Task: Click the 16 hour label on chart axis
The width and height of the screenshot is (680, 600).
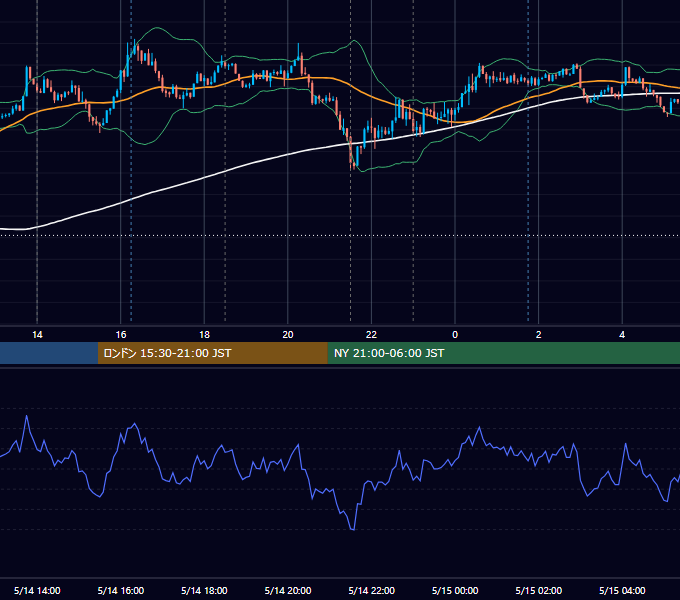Action: [x=121, y=335]
